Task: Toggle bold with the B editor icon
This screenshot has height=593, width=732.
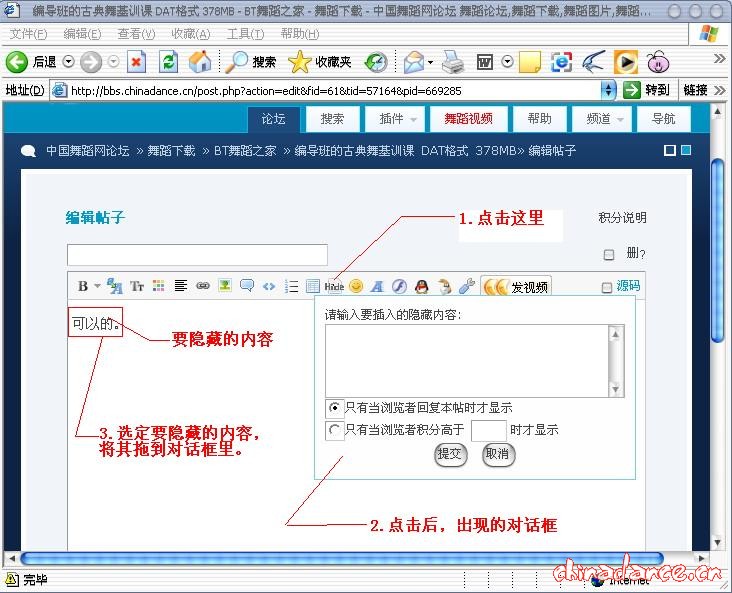Action: [x=83, y=286]
